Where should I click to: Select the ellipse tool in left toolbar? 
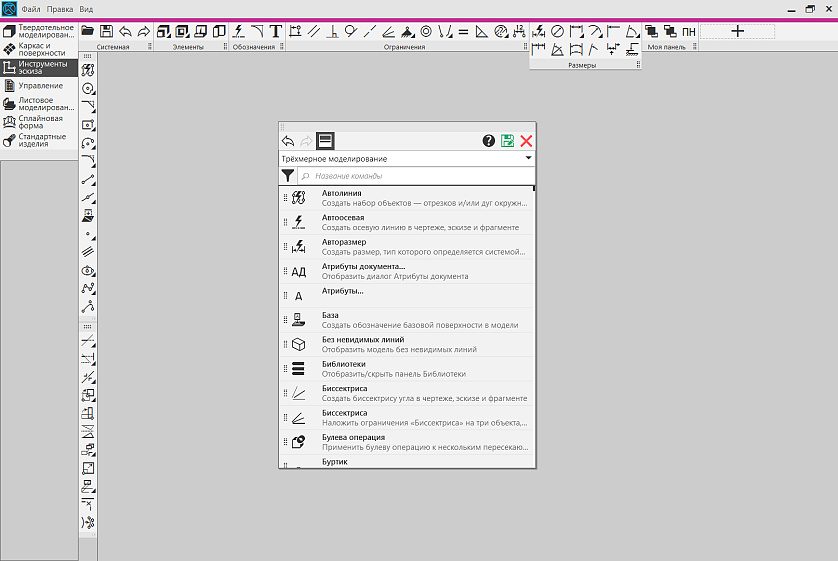point(88,270)
